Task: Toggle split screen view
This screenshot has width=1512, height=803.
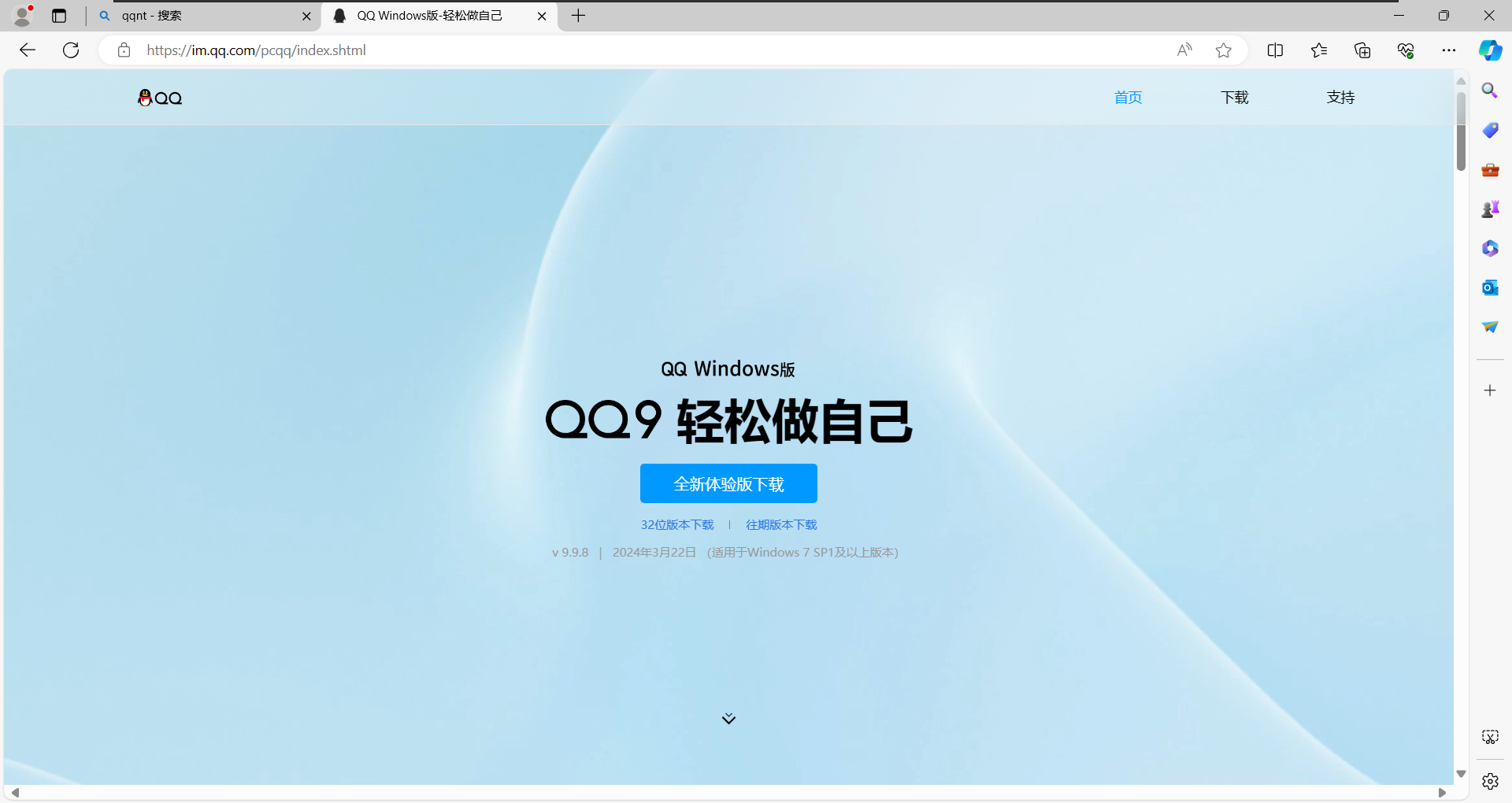Action: click(x=1275, y=50)
